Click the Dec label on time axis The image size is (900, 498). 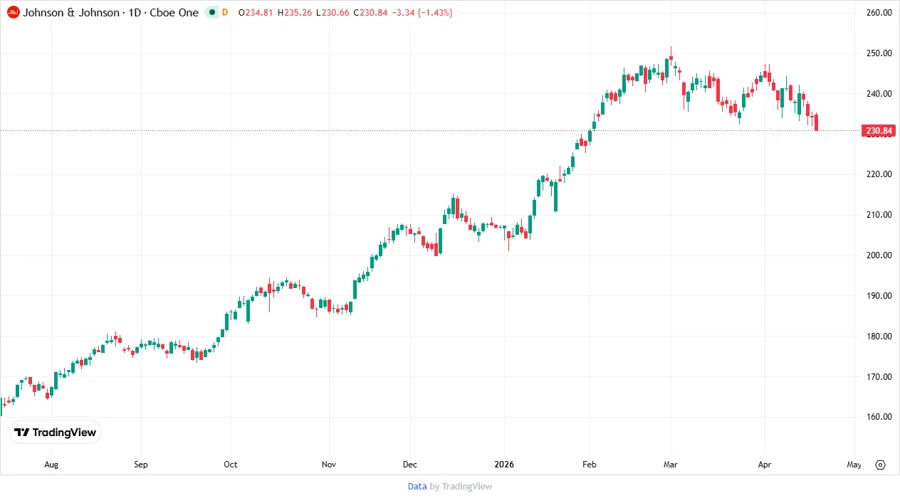coord(410,464)
